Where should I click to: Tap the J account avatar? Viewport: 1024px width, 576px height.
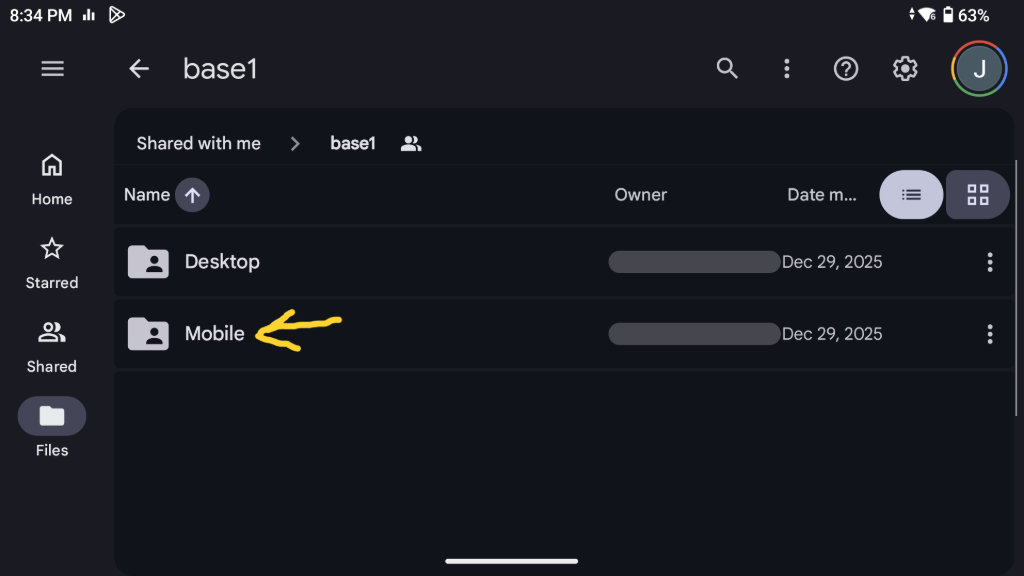(x=979, y=68)
